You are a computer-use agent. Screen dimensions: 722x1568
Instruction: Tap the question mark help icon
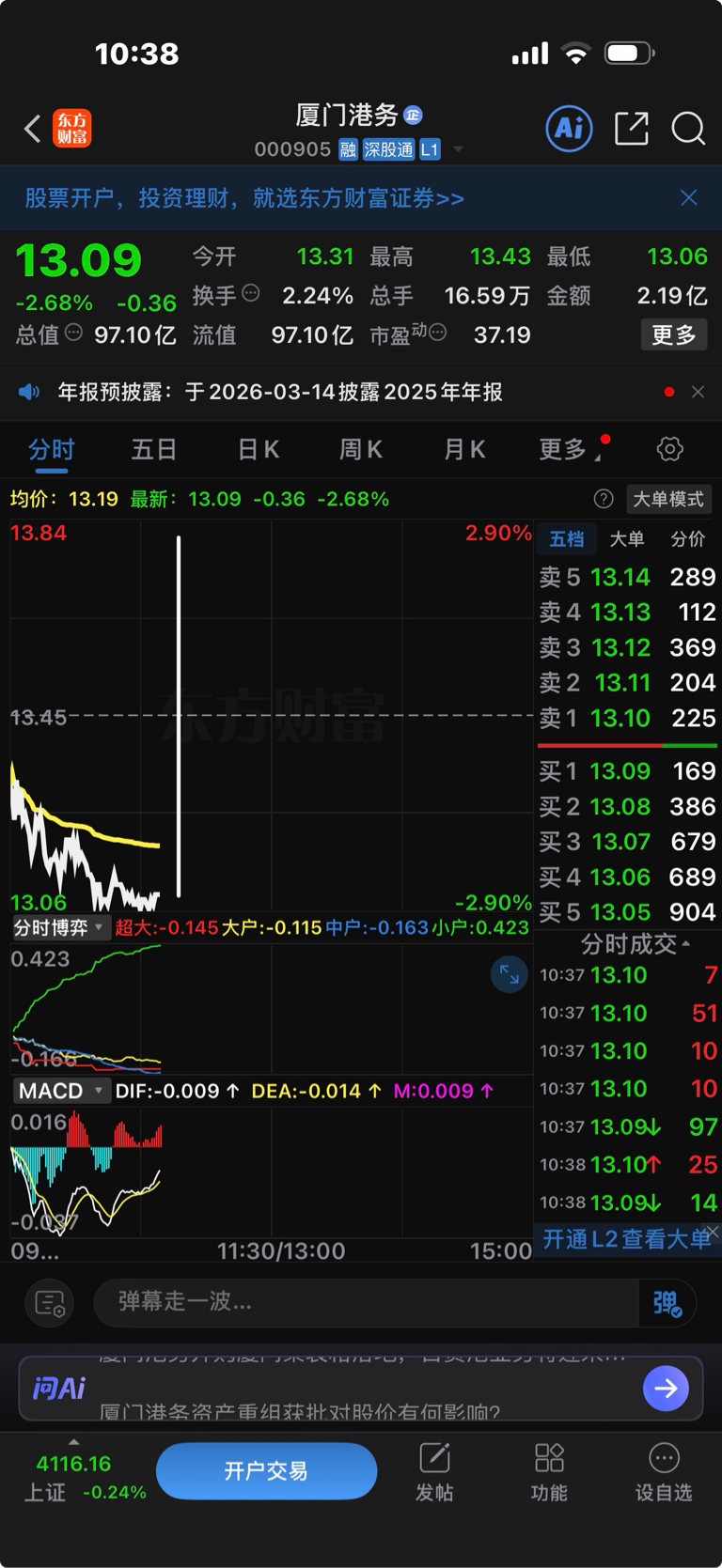(604, 499)
